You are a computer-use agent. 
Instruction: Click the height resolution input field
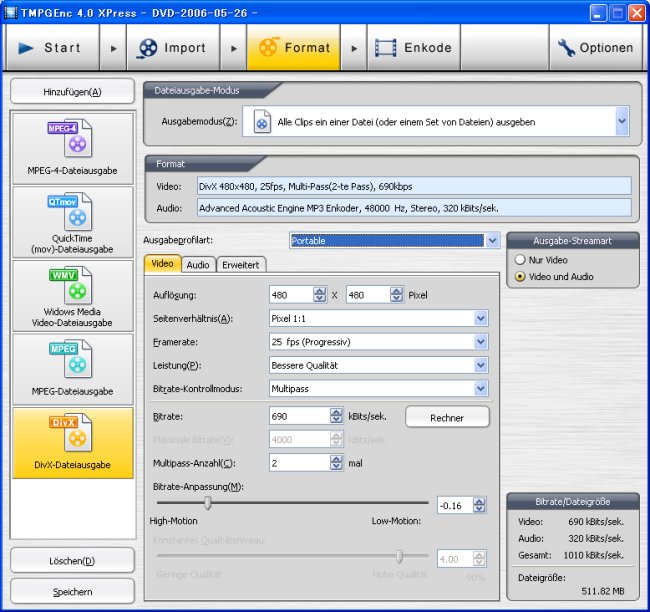point(368,295)
